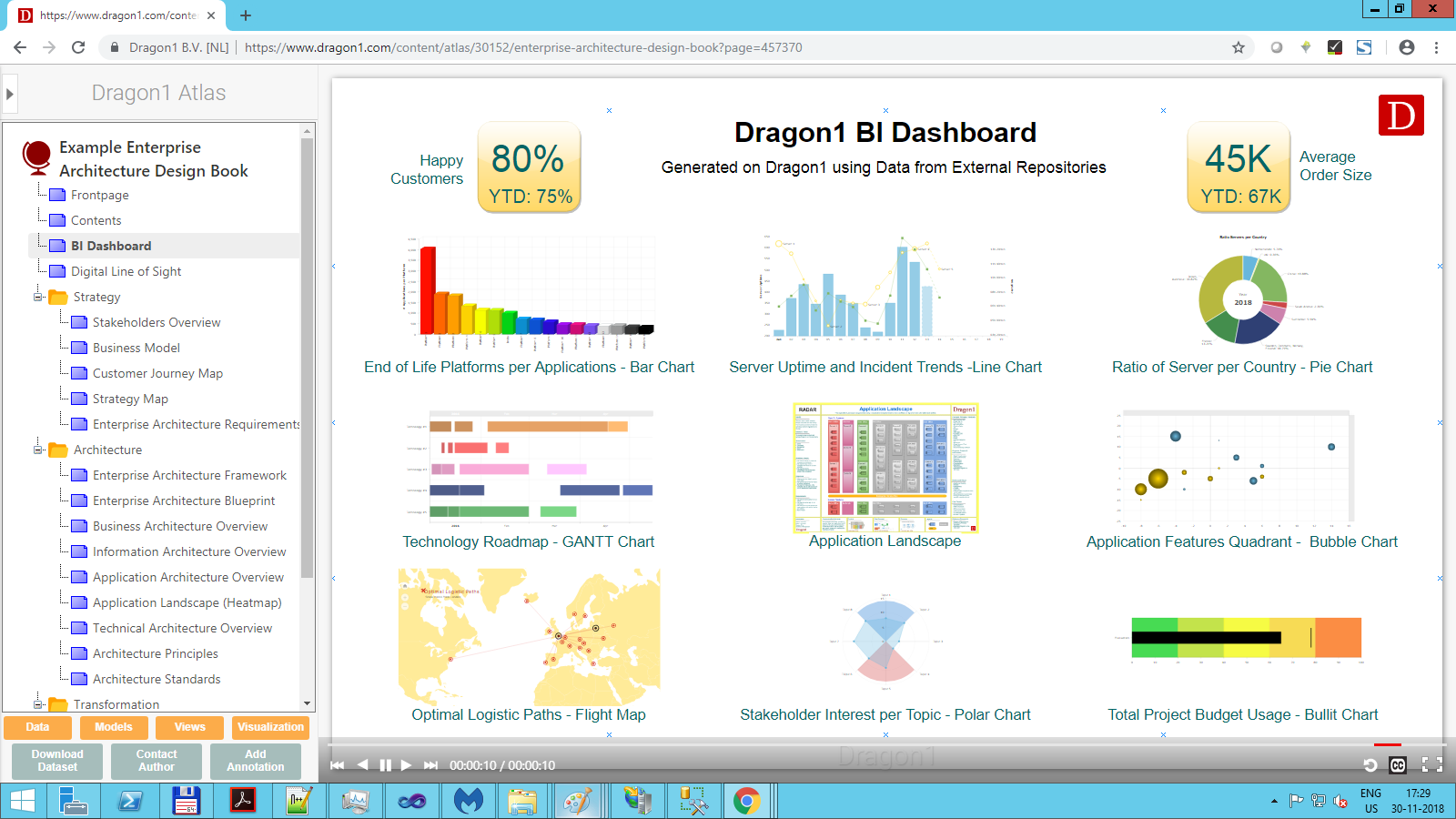Viewport: 1456px width, 819px height.
Task: Open Google Chrome from the taskbar
Action: pyautogui.click(x=747, y=801)
